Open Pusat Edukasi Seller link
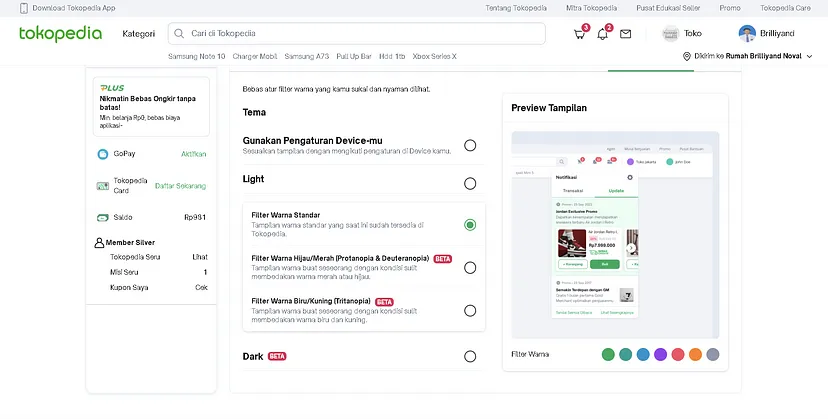Image resolution: width=828 pixels, height=419 pixels. tap(668, 8)
